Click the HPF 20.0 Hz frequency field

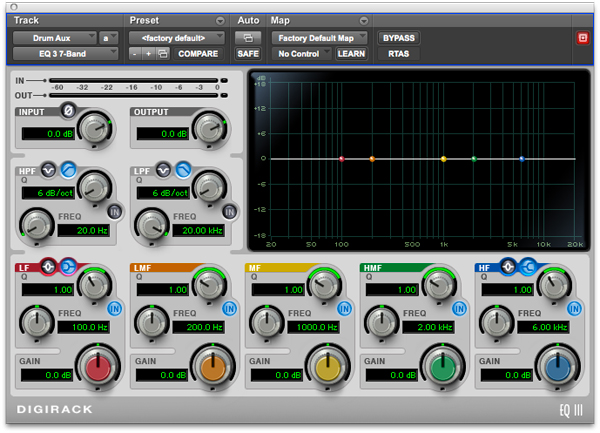tap(83, 231)
